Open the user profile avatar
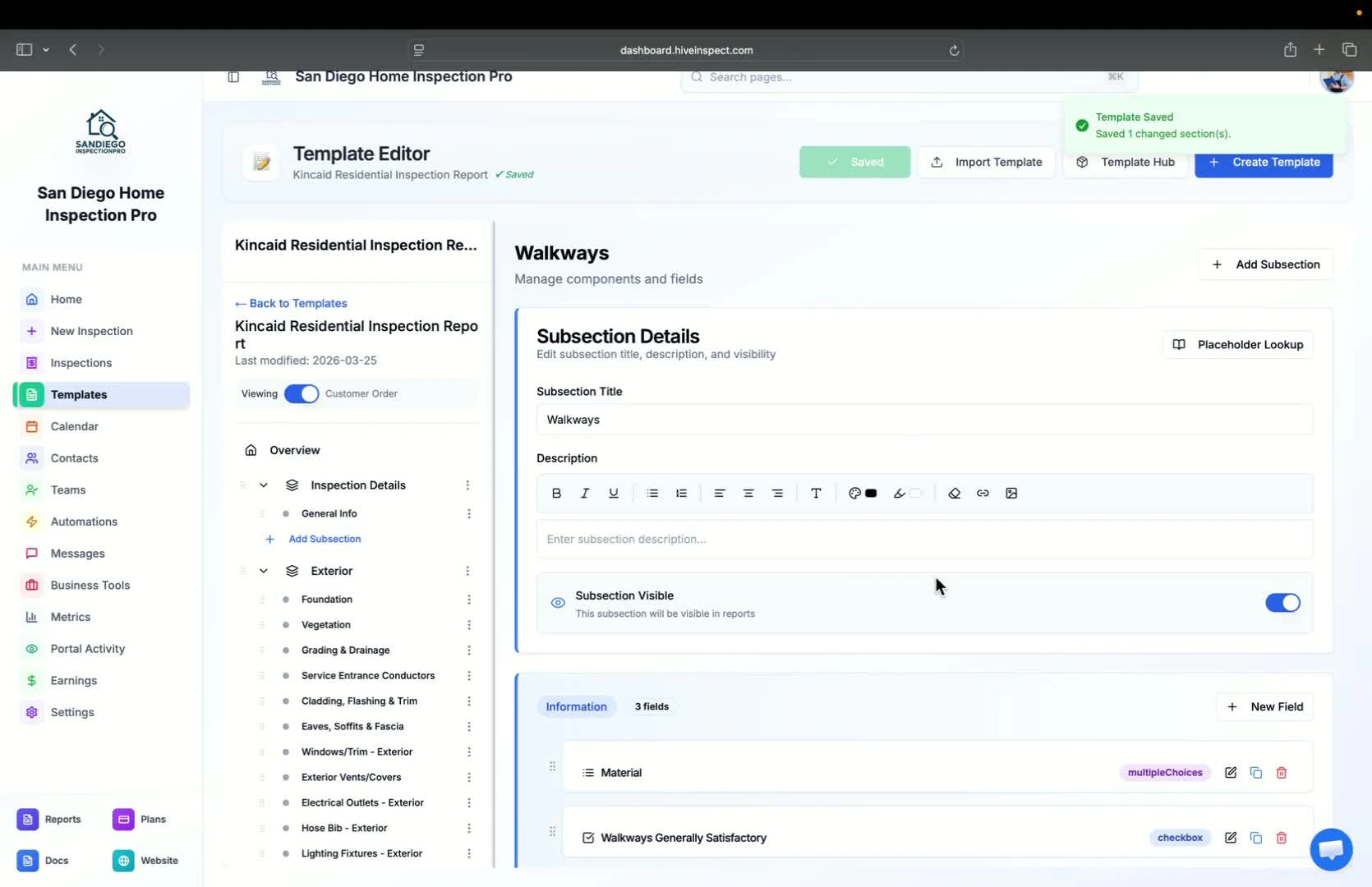 point(1337,78)
